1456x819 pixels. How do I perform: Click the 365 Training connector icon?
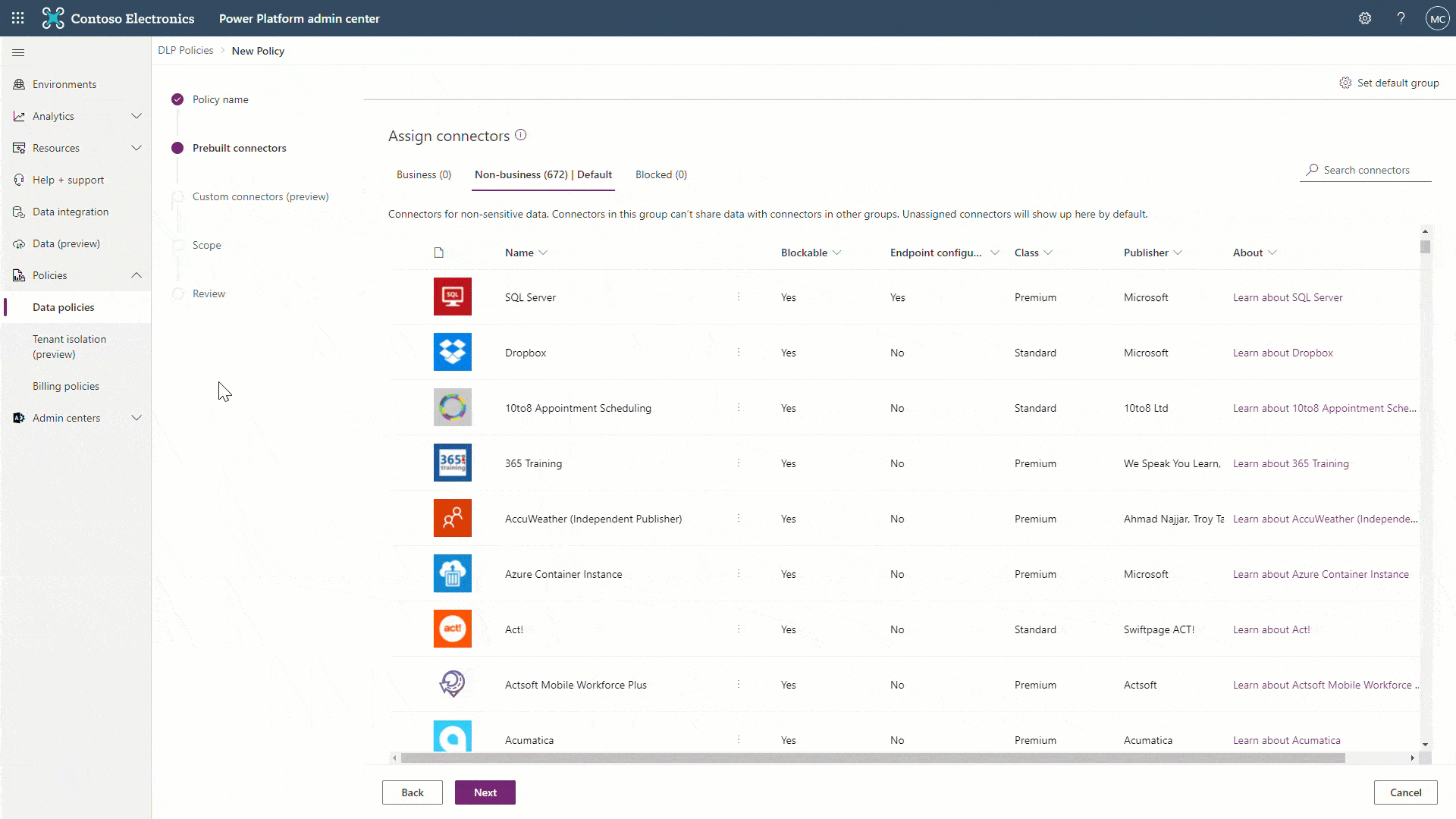[x=452, y=463]
